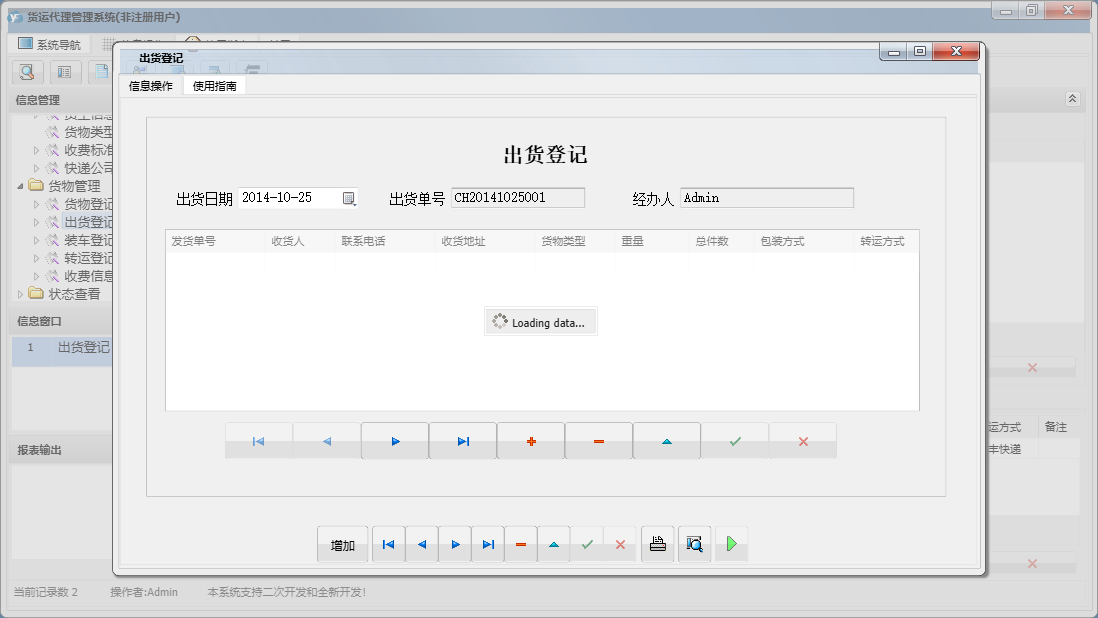Click the red minus icon to delete record
This screenshot has height=618, width=1098.
598,440
